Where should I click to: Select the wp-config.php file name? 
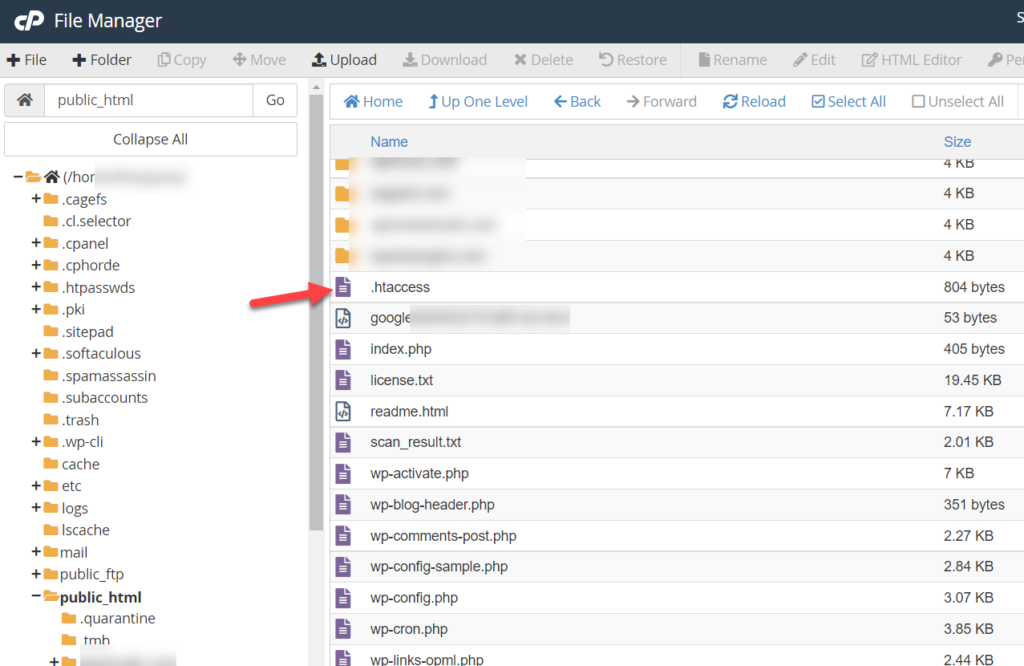[x=414, y=598]
